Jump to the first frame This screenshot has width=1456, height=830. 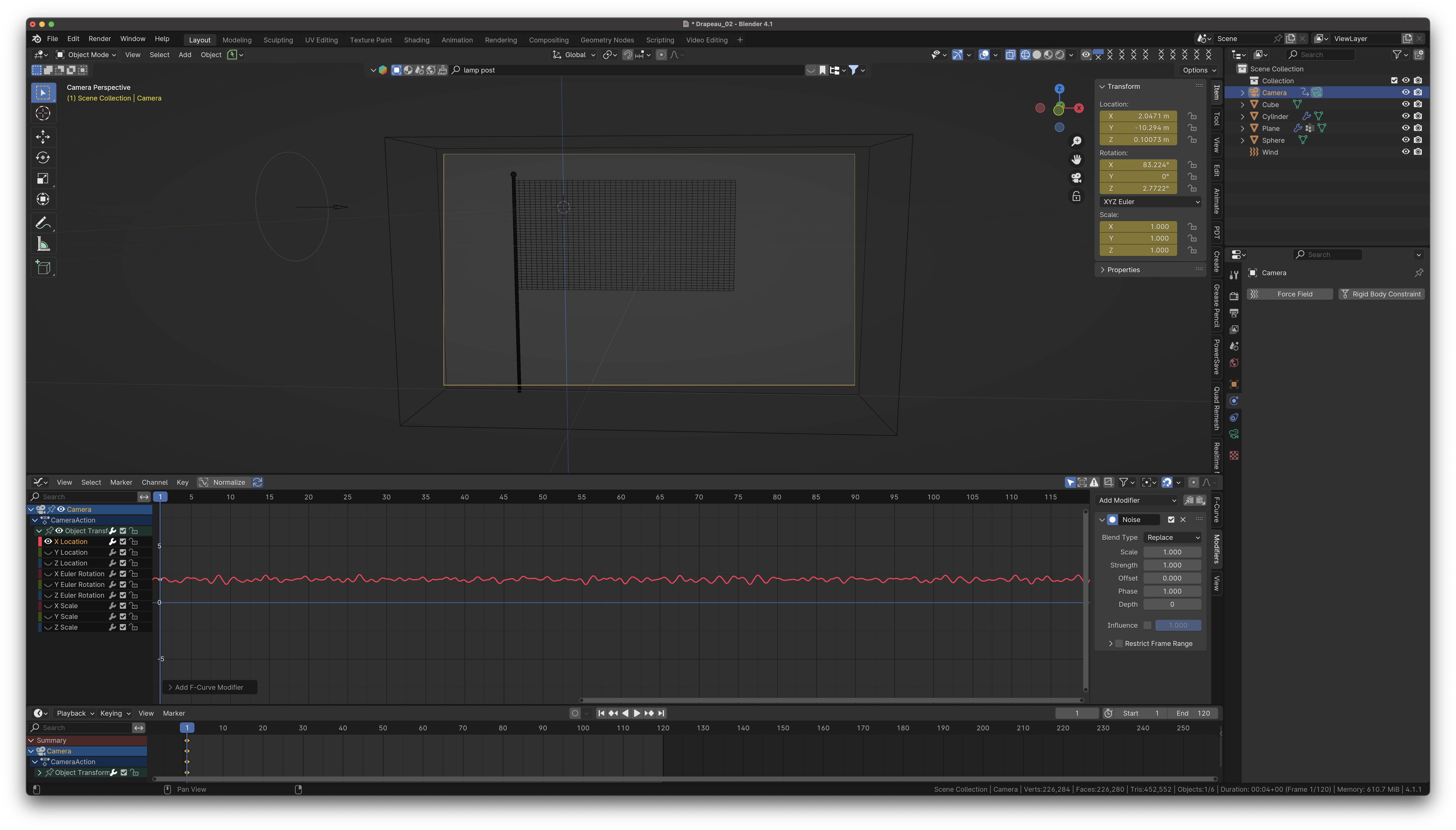click(x=601, y=713)
